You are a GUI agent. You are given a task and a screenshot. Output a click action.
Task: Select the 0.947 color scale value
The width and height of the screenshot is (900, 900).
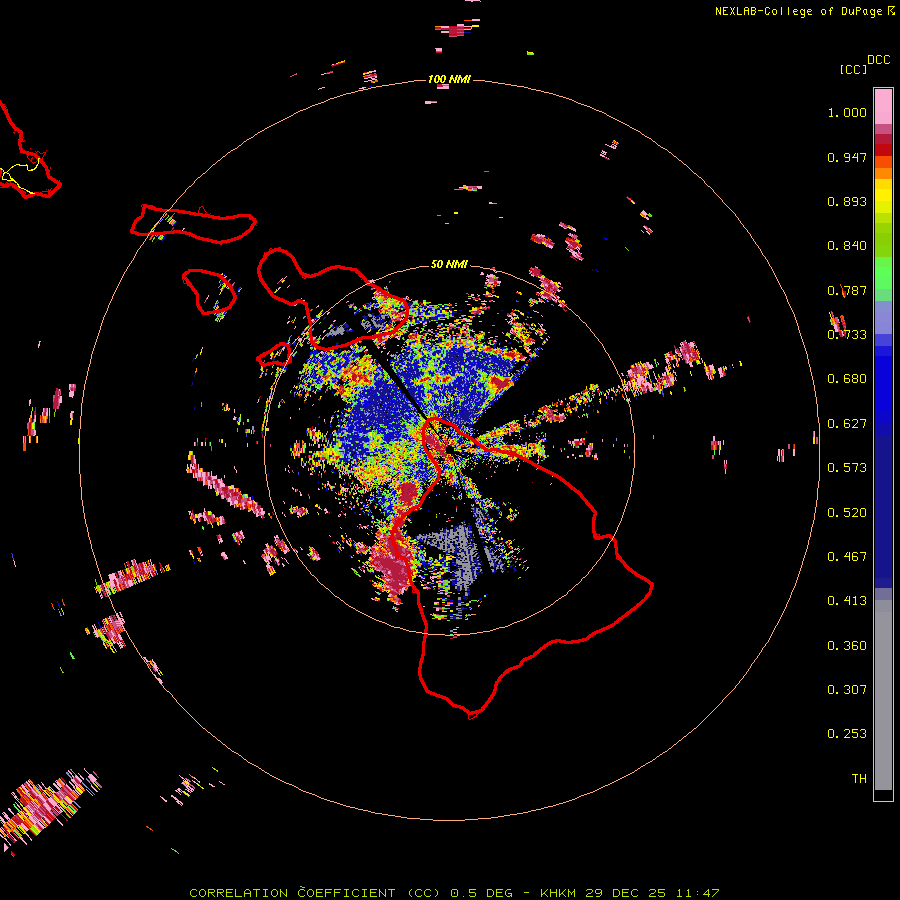coord(847,157)
